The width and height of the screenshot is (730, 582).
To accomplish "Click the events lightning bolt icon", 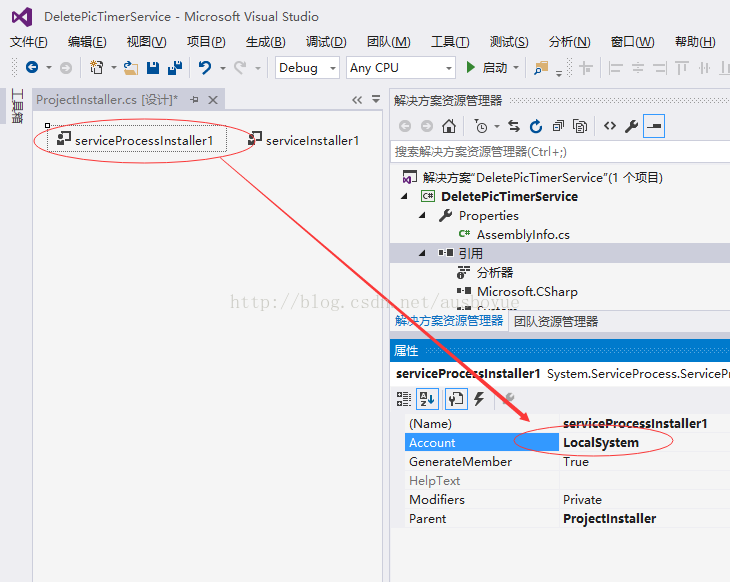I will 479,399.
